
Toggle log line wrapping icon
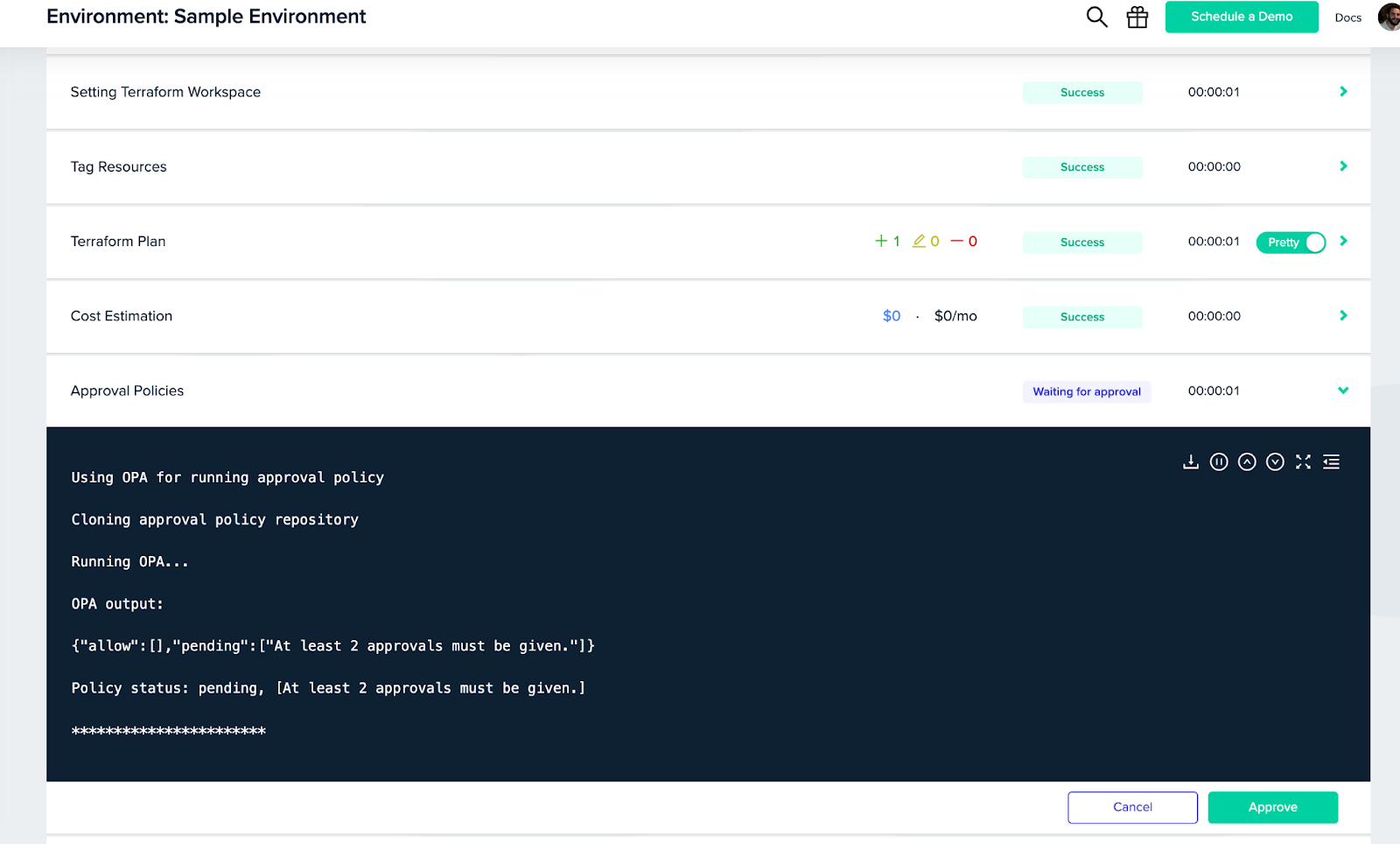click(x=1331, y=461)
